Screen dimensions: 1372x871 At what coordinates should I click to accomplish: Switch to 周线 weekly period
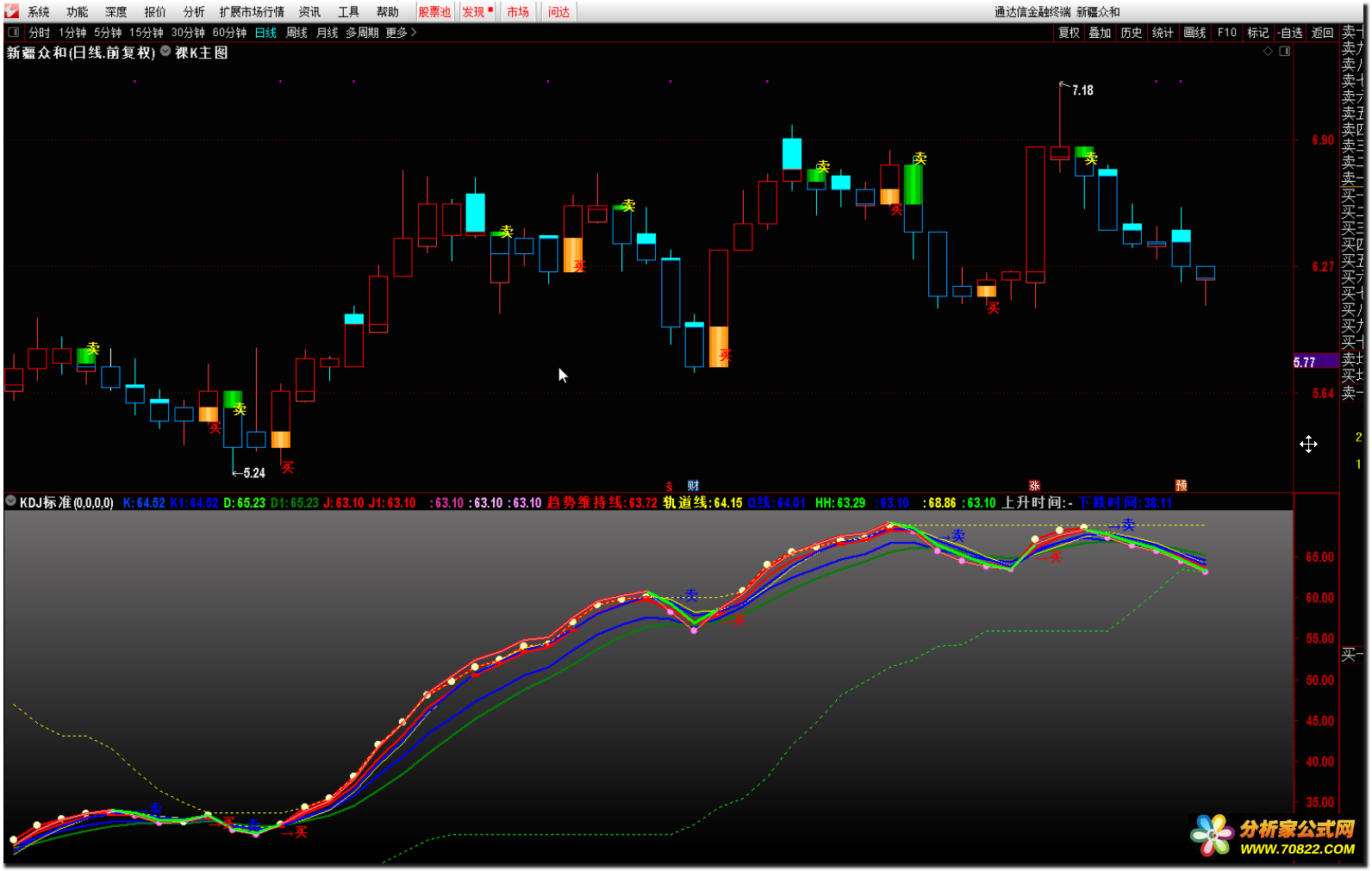point(296,33)
